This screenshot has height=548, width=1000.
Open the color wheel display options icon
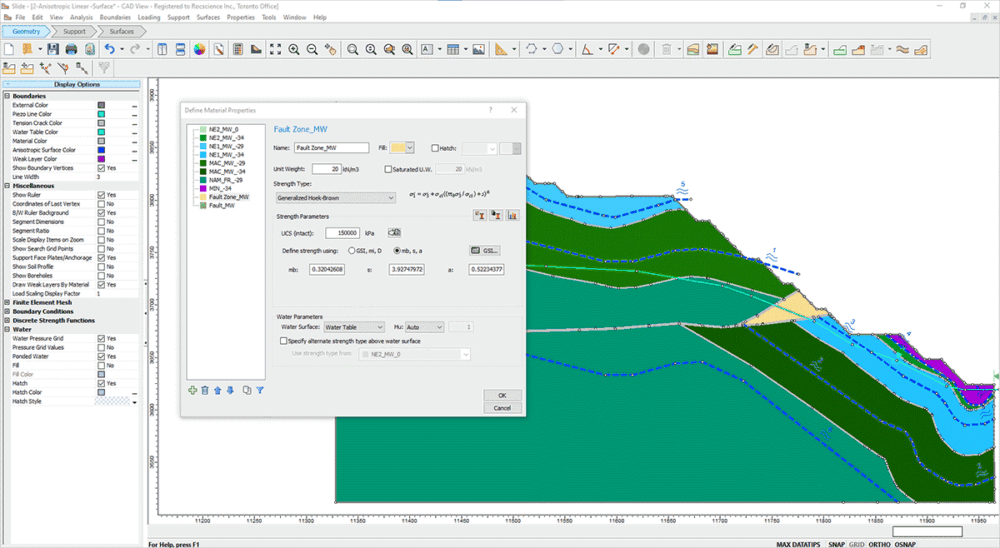point(199,48)
